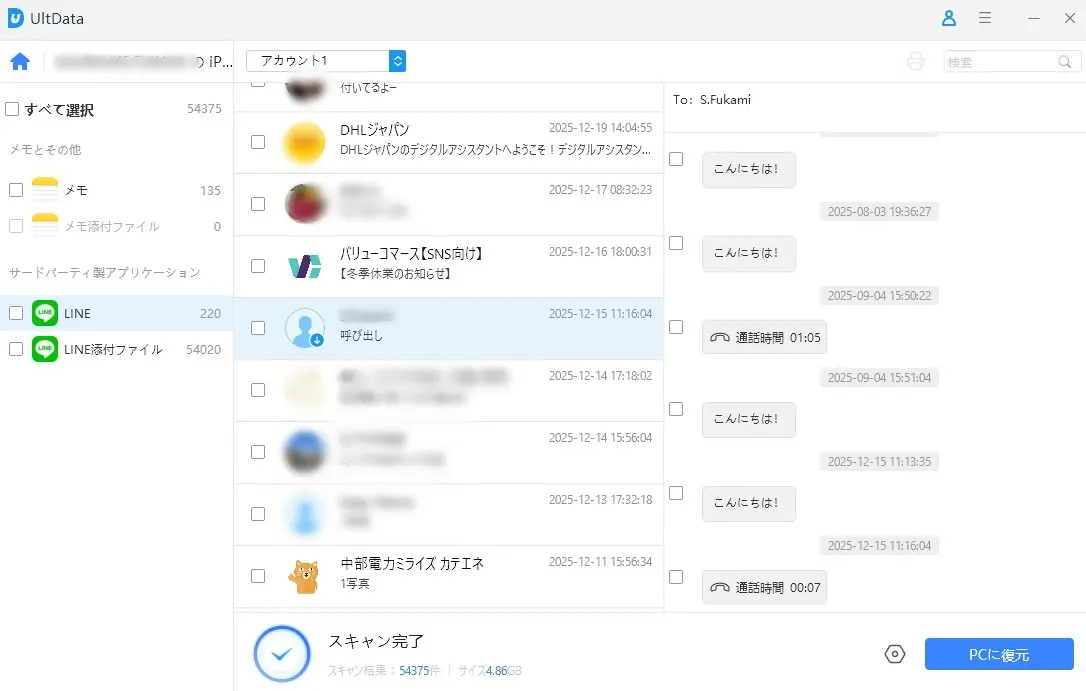Check the DHLジャパン message checkbox
This screenshot has width=1086, height=691.
(257, 140)
